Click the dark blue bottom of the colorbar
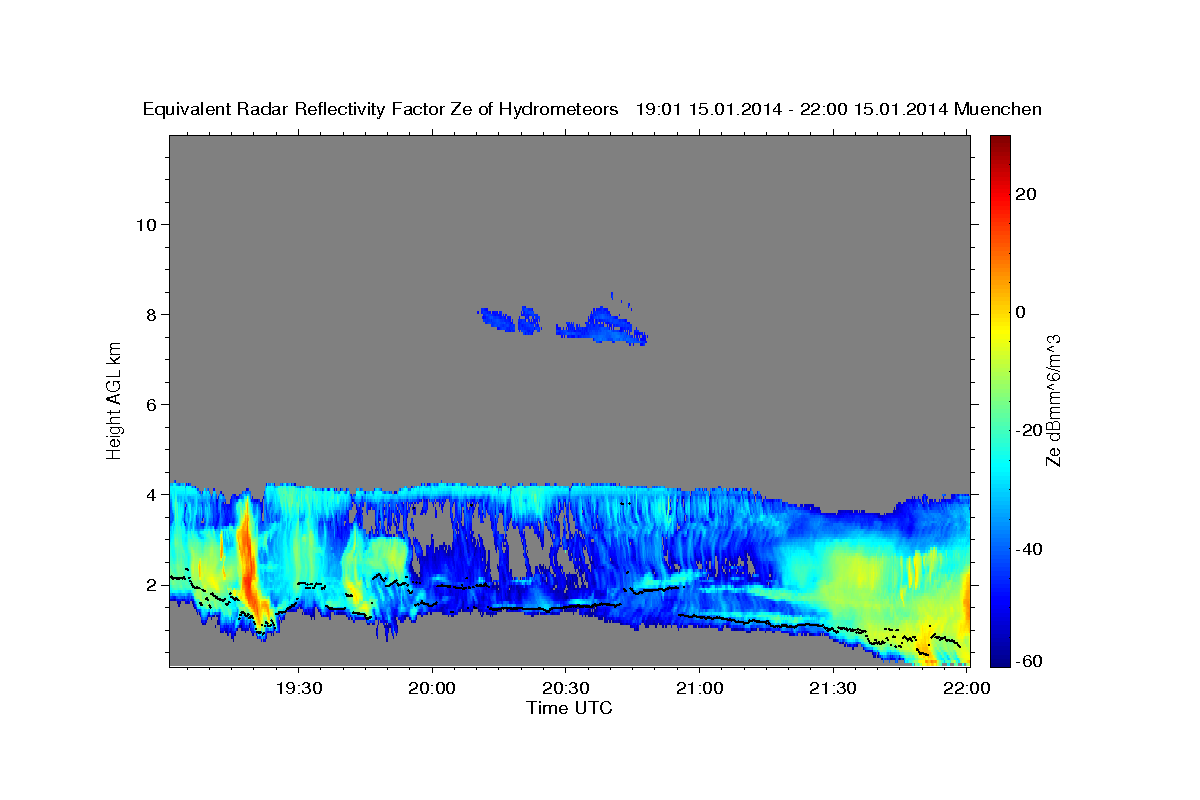Viewport: 1200px width, 800px height. (999, 655)
